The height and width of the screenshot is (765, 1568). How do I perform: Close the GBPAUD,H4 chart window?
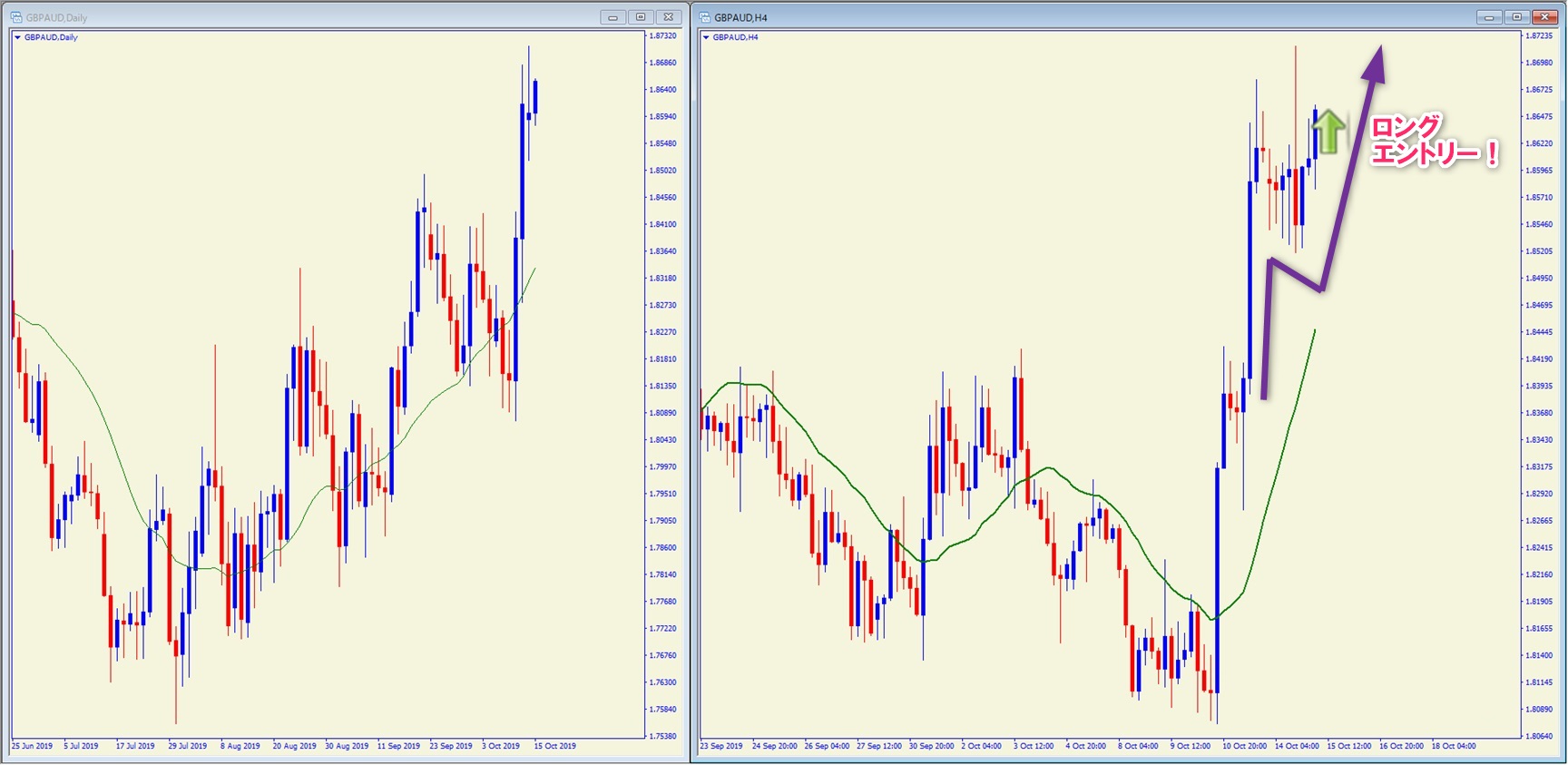(x=1544, y=17)
